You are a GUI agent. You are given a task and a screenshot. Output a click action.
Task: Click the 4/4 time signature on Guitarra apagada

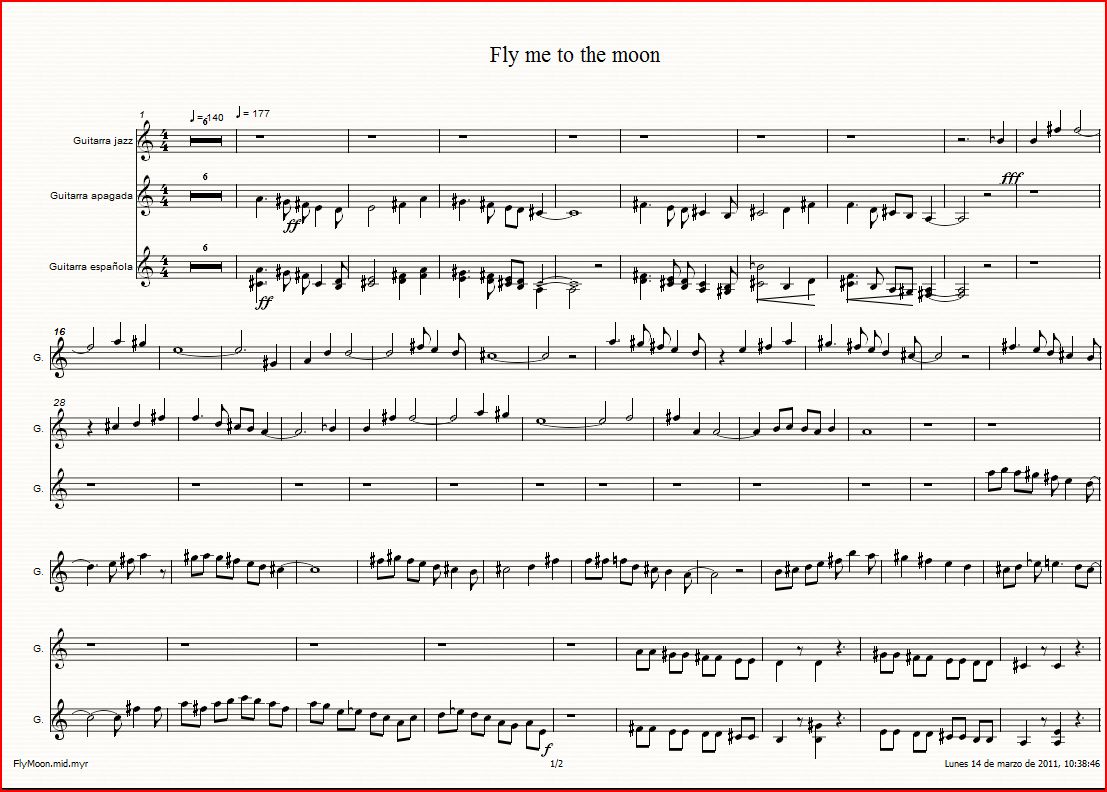[x=166, y=196]
